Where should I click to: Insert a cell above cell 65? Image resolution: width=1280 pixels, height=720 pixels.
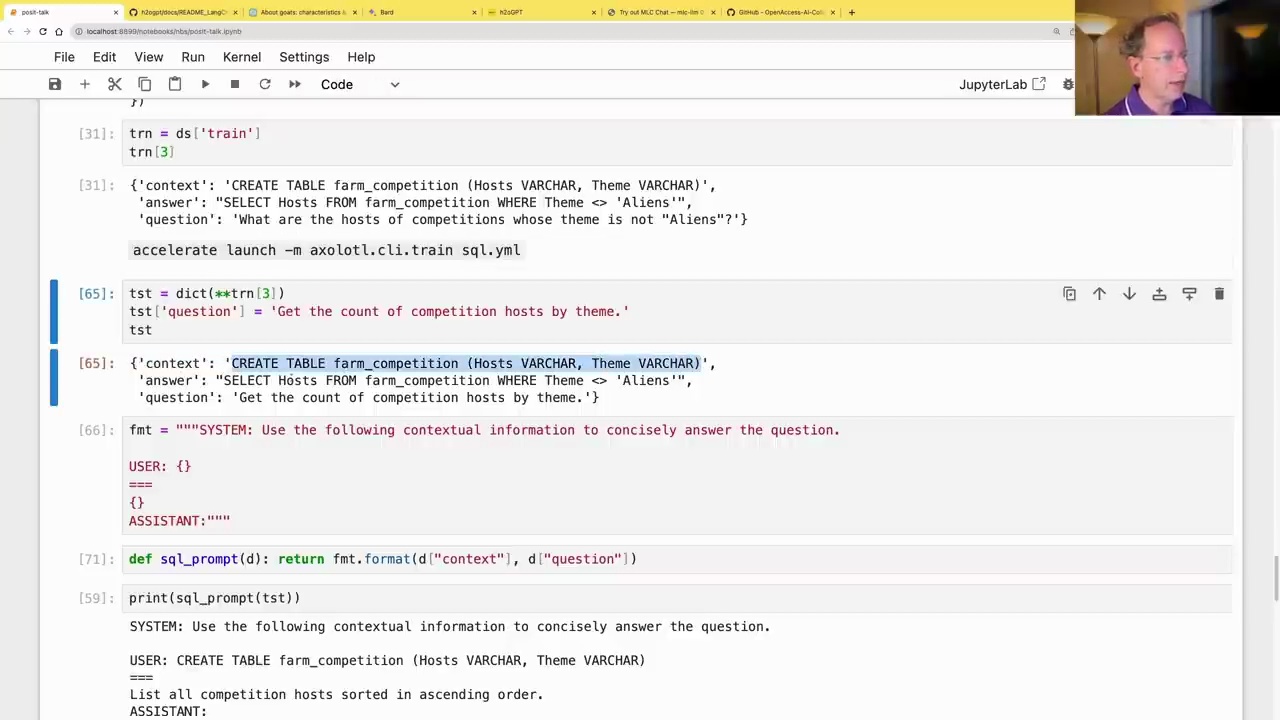1159,294
